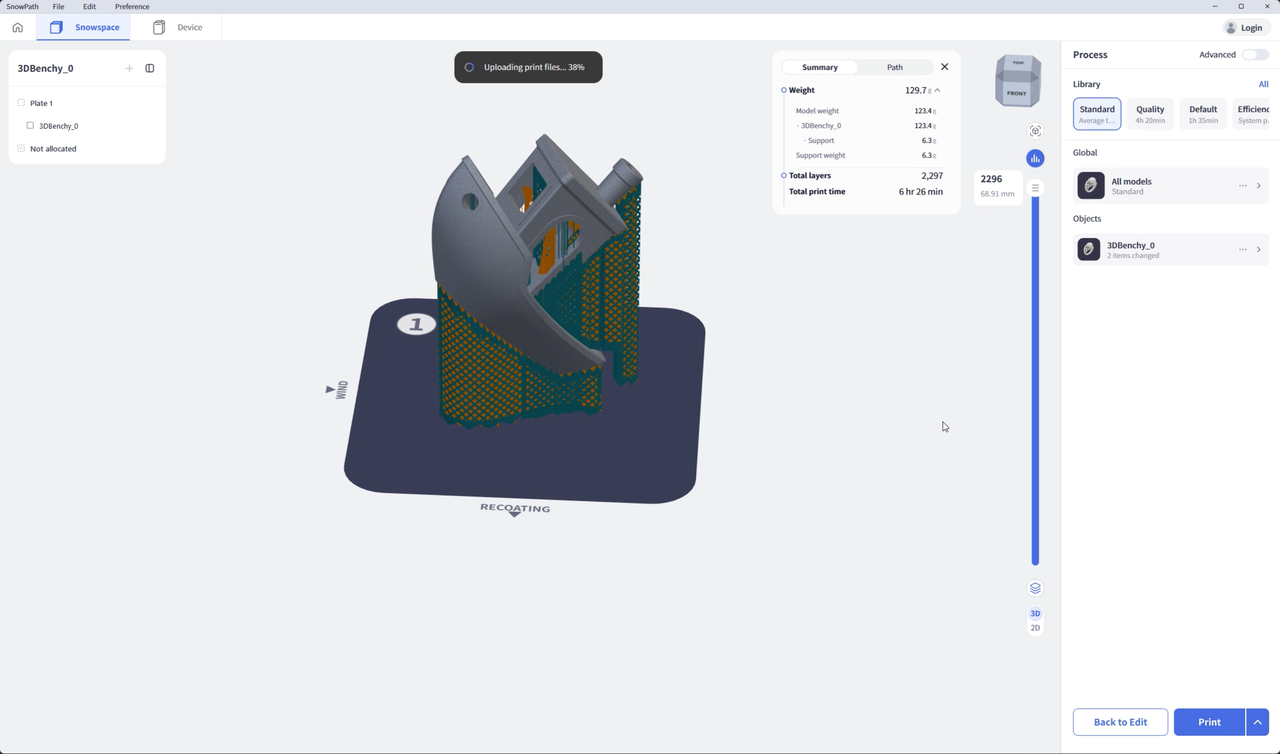1280x754 pixels.
Task: Open the Edit menu
Action: coord(89,6)
